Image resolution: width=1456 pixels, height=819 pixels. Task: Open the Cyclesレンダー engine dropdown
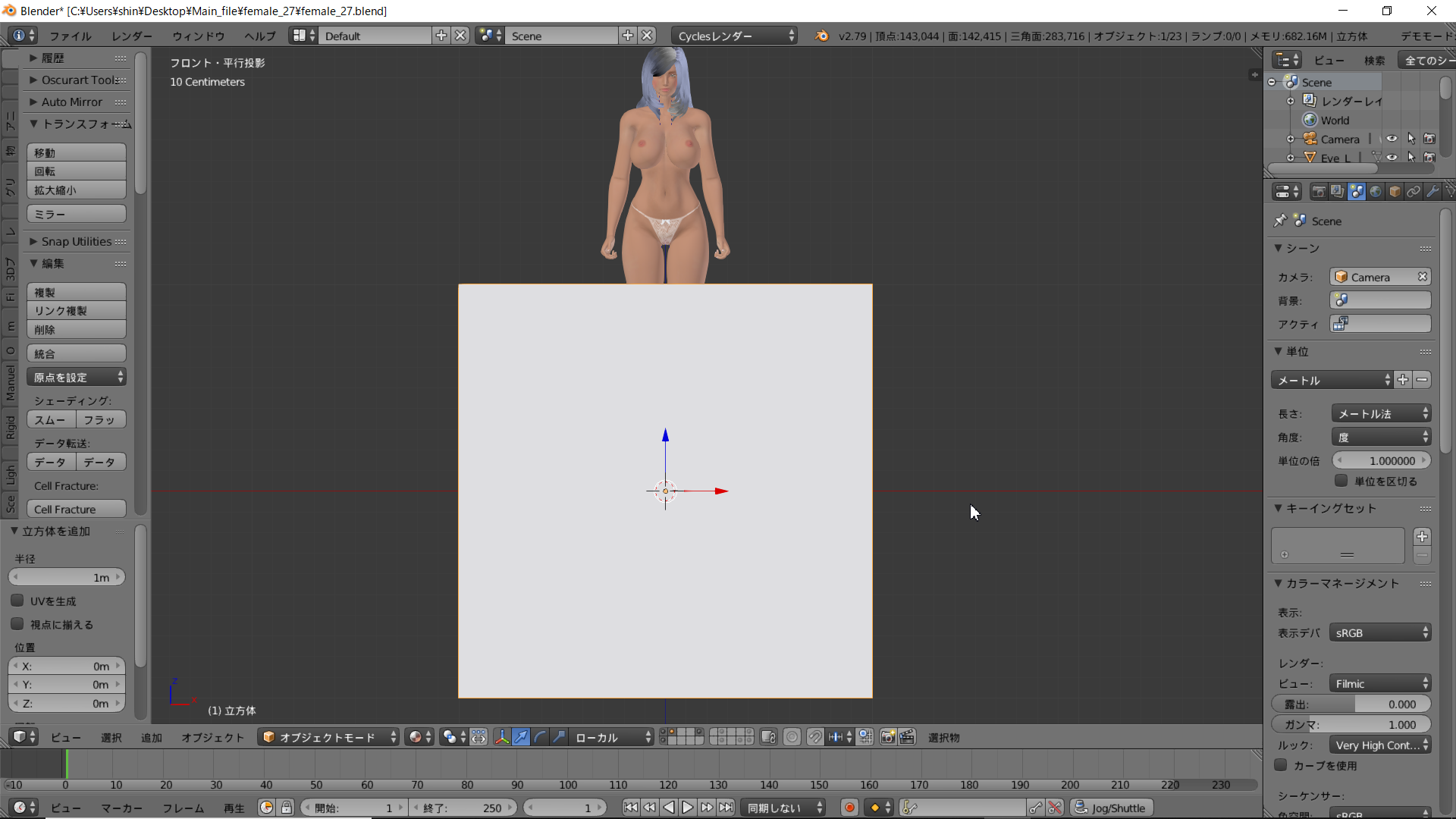pyautogui.click(x=734, y=36)
